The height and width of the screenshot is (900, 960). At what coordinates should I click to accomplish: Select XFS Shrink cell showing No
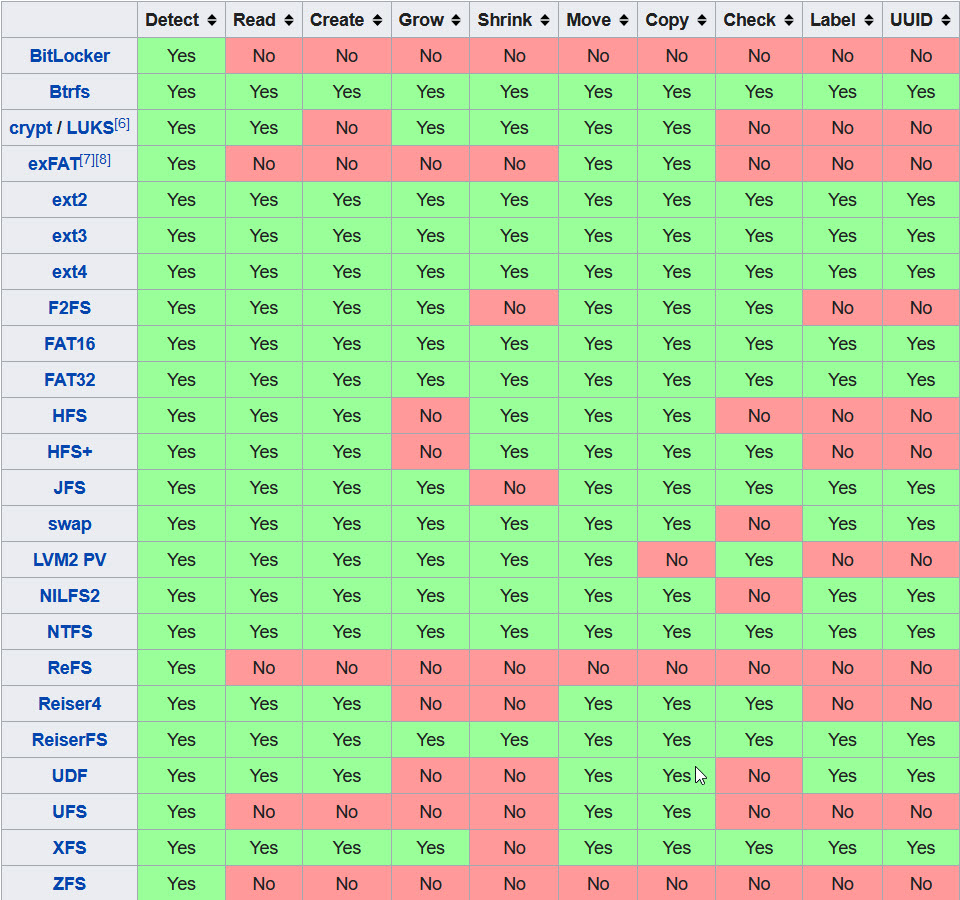click(514, 848)
